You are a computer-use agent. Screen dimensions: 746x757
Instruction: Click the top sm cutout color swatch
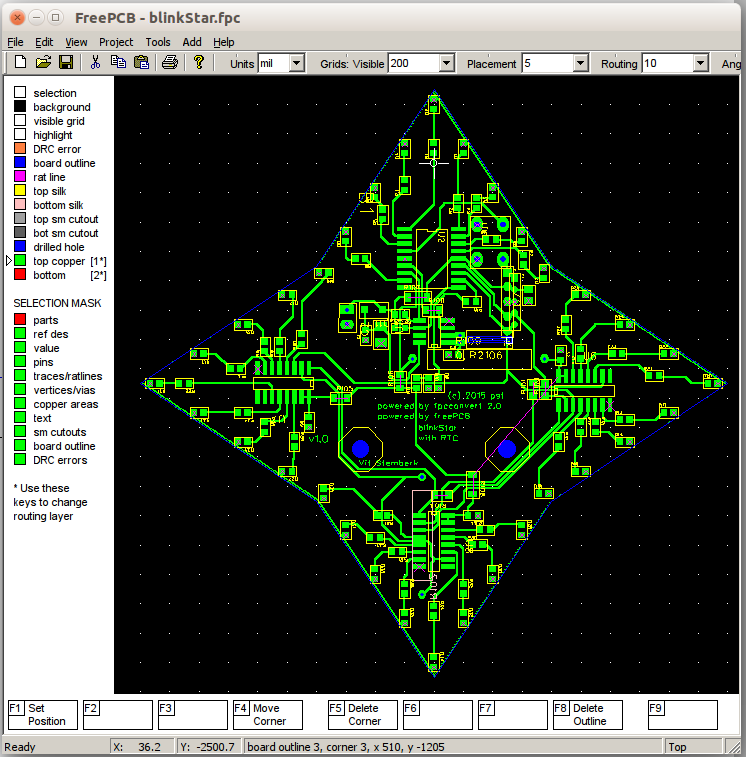20,218
